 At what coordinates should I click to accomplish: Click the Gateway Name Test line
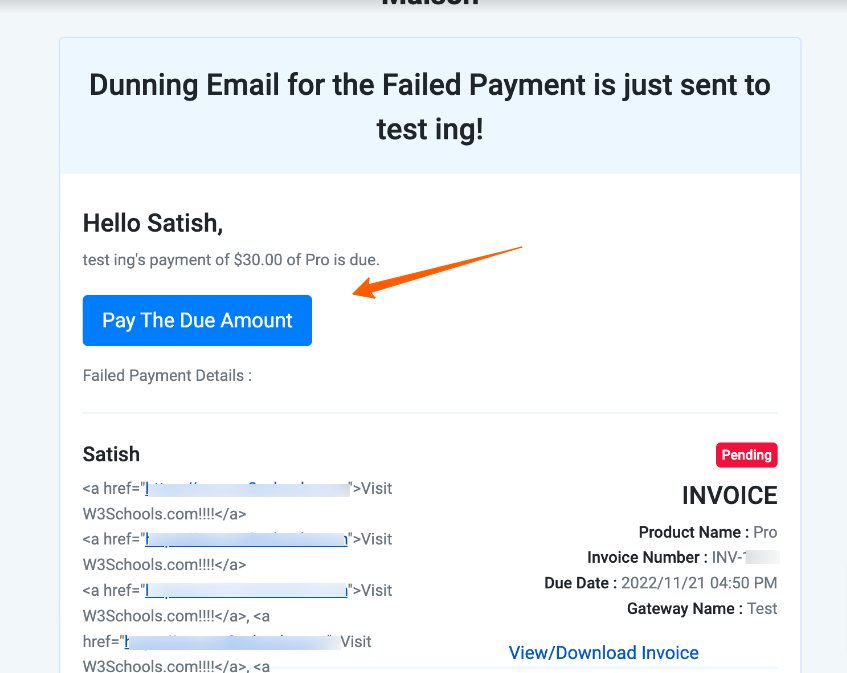pos(702,609)
